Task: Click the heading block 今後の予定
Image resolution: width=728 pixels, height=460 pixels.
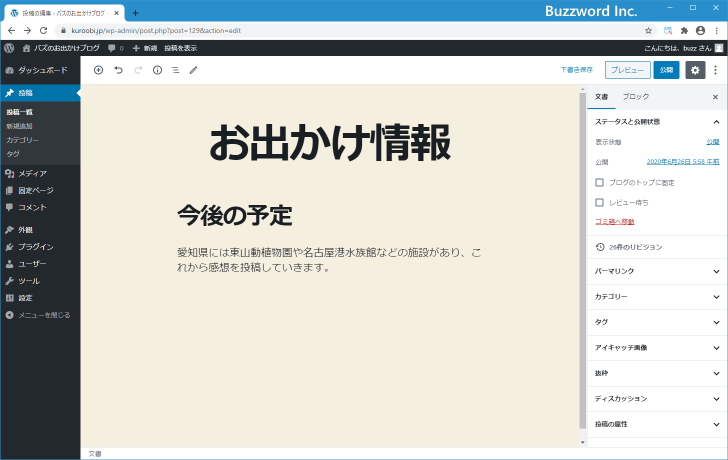Action: coord(234,215)
